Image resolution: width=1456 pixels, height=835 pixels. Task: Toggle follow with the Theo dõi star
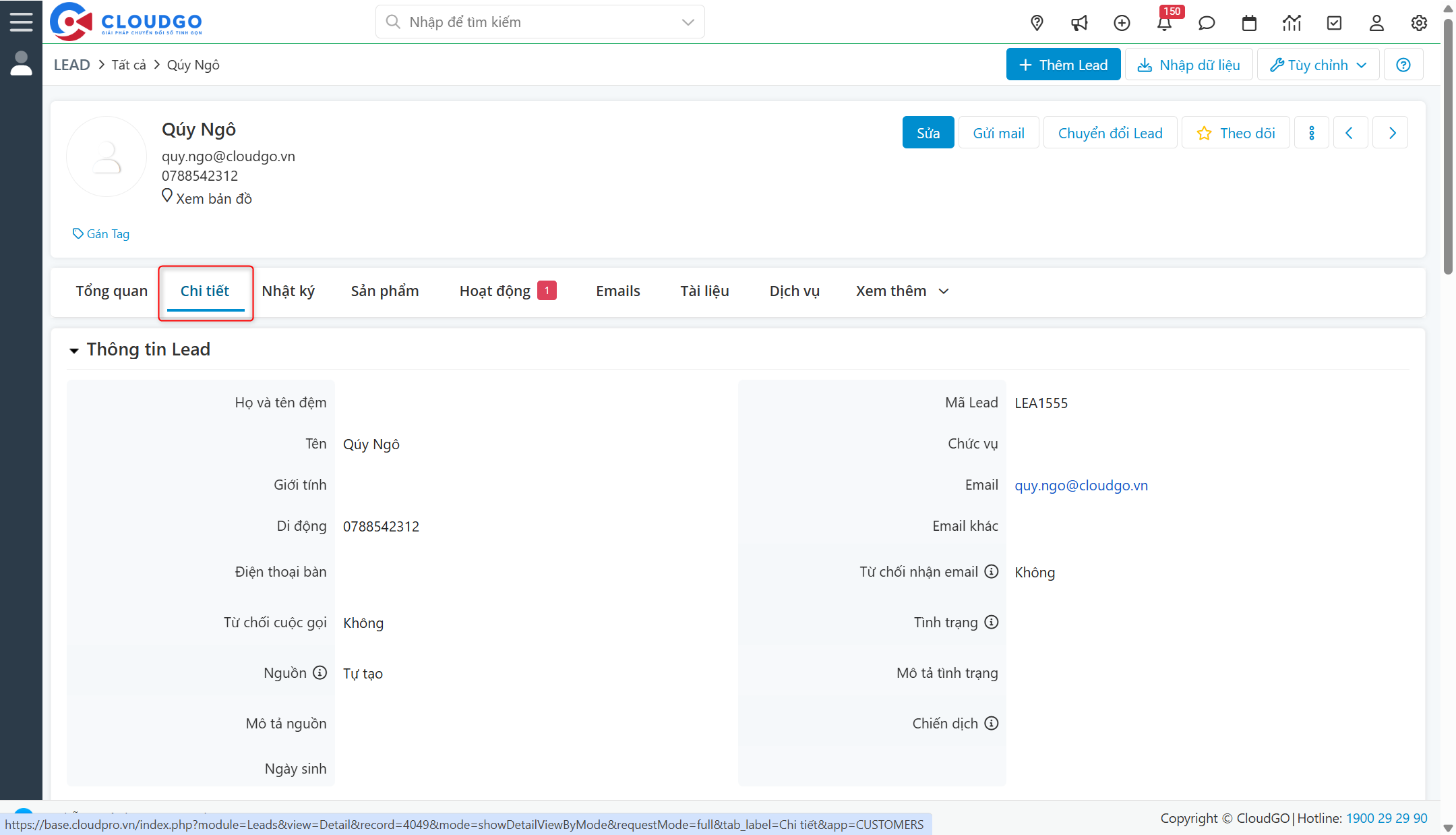(x=1236, y=132)
